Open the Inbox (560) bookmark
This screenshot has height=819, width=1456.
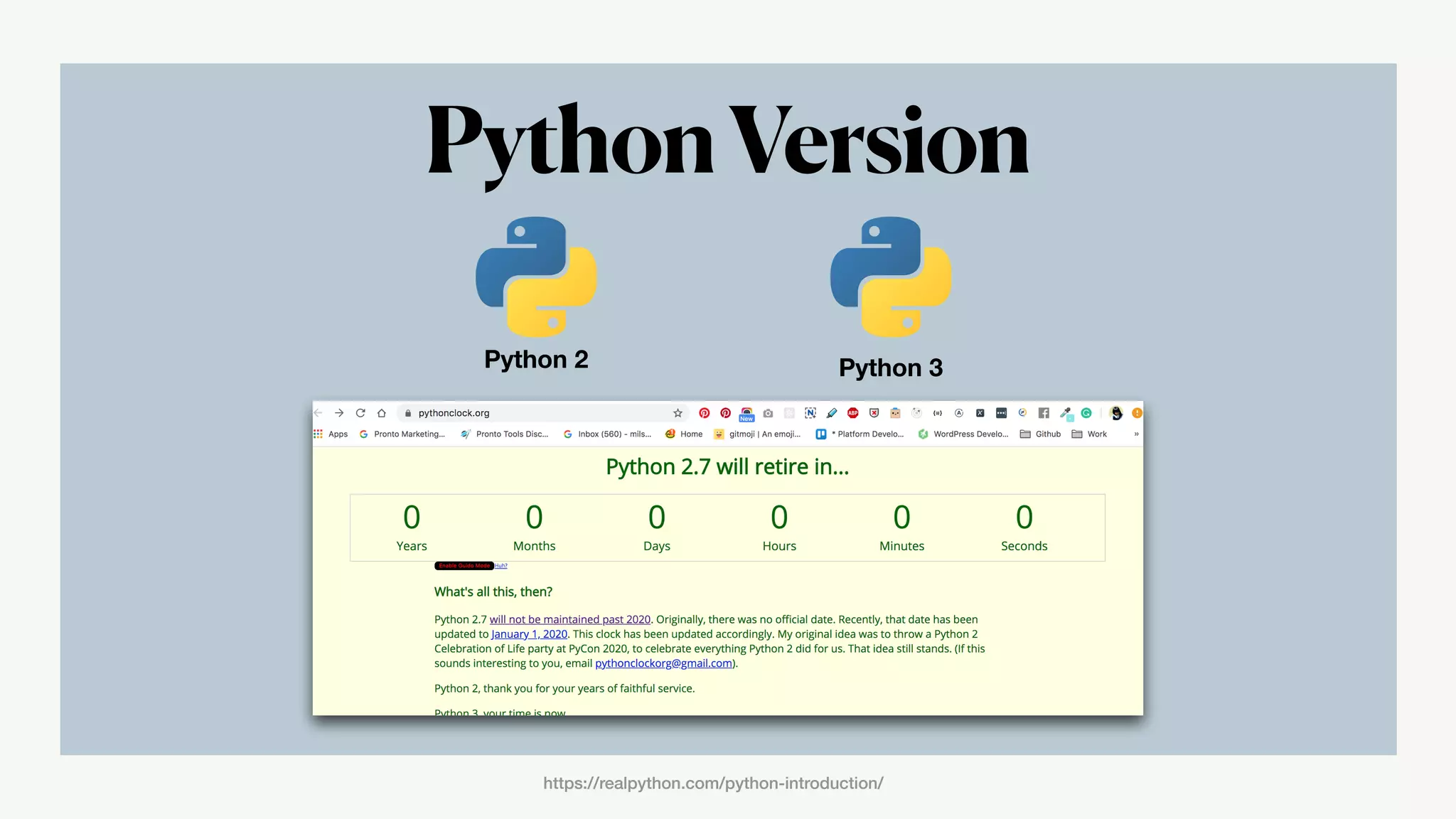coord(607,434)
